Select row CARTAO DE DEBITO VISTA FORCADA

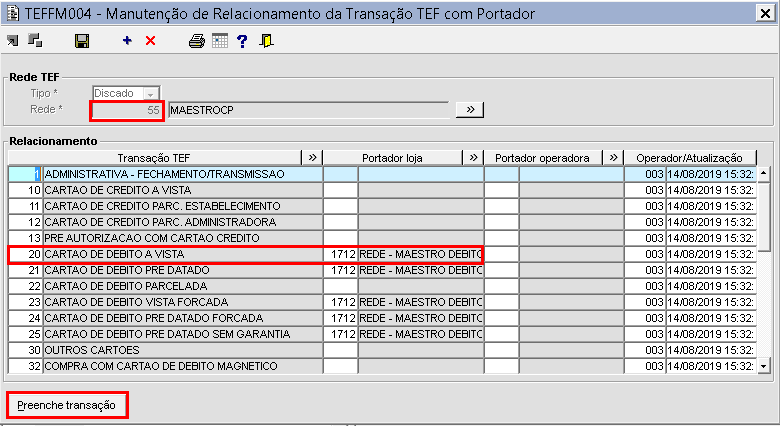[x=382, y=302]
